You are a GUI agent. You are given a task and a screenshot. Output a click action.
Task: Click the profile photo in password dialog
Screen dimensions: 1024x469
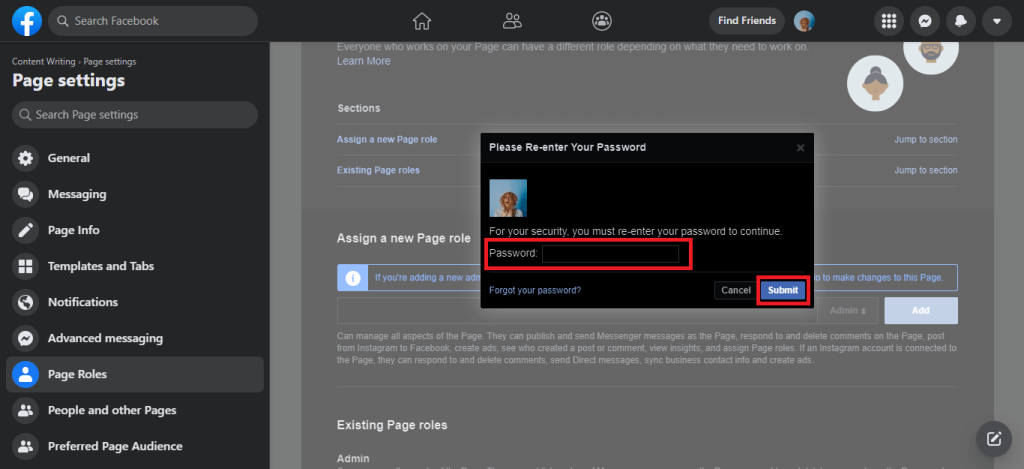pyautogui.click(x=508, y=198)
